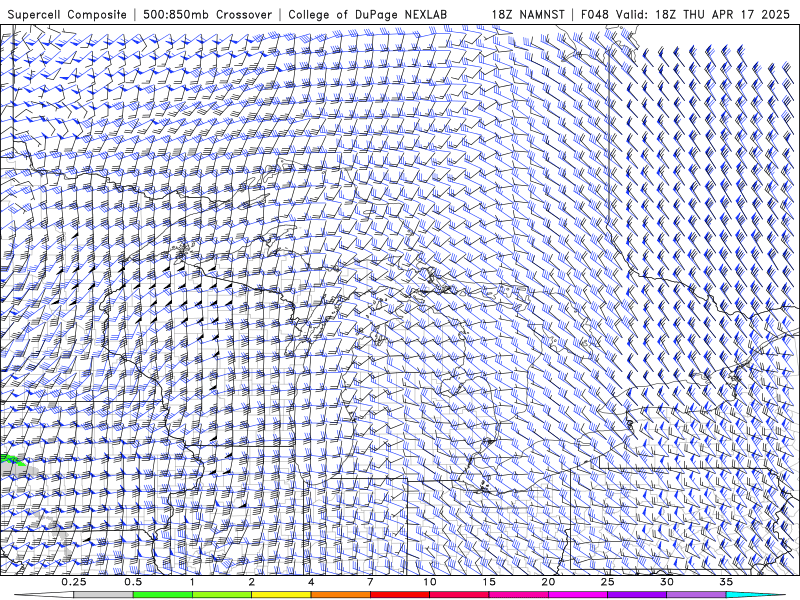Image resolution: width=800 pixels, height=600 pixels.
Task: Click the yellow 2–4 legend swatch
Action: pyautogui.click(x=281, y=595)
